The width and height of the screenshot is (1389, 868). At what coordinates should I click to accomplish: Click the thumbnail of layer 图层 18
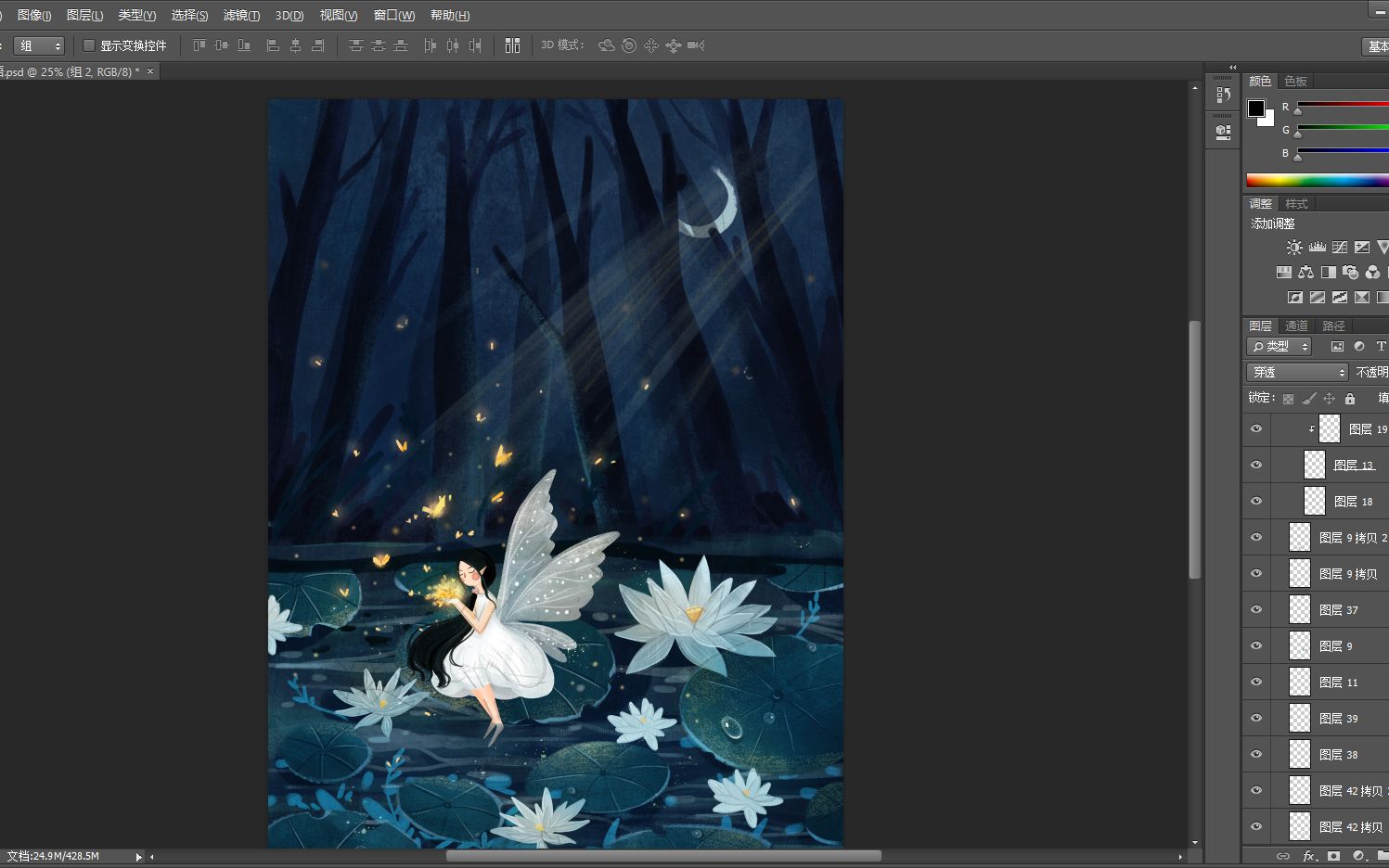coord(1315,501)
